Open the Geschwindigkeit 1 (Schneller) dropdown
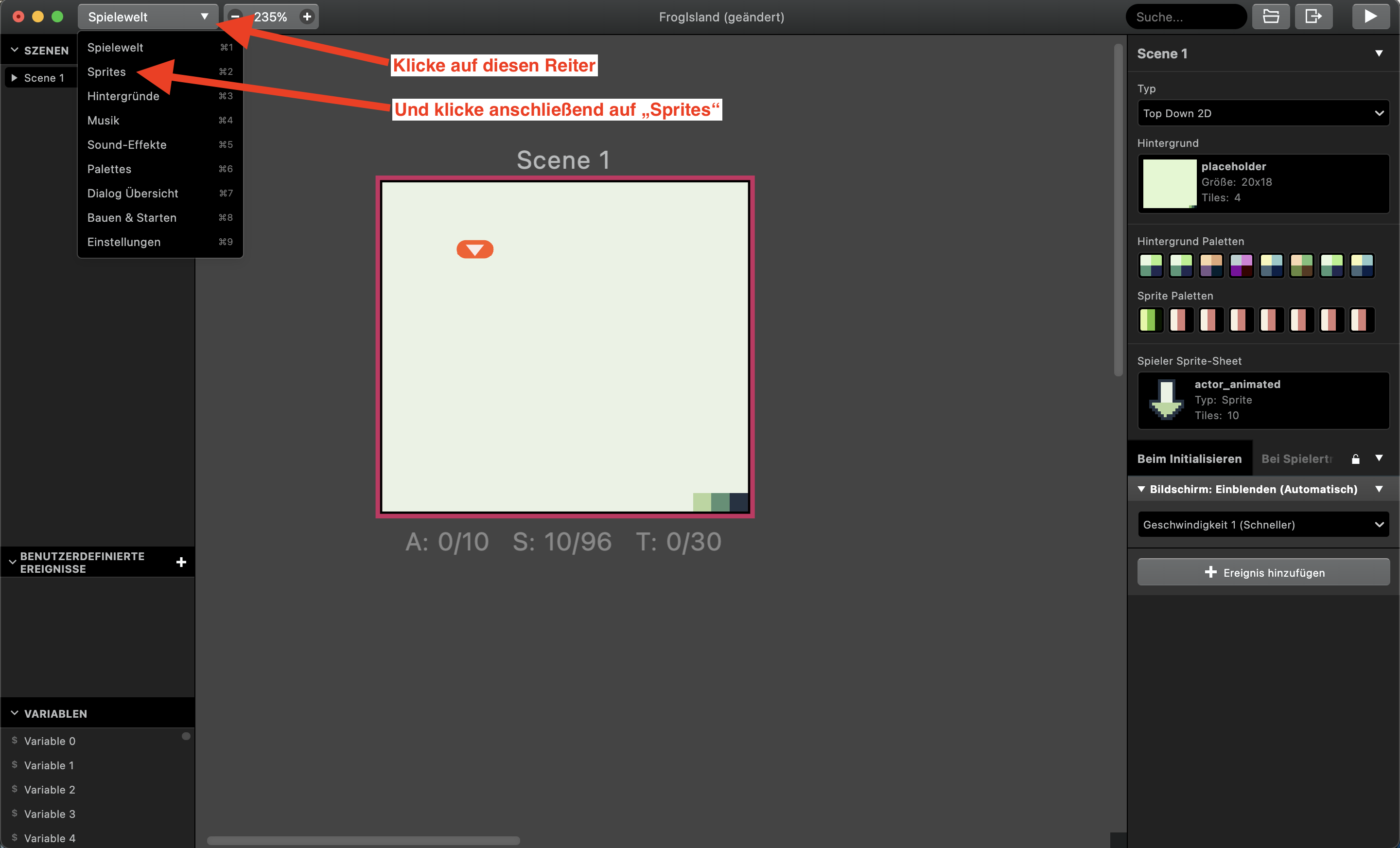The image size is (1400, 848). tap(1262, 525)
